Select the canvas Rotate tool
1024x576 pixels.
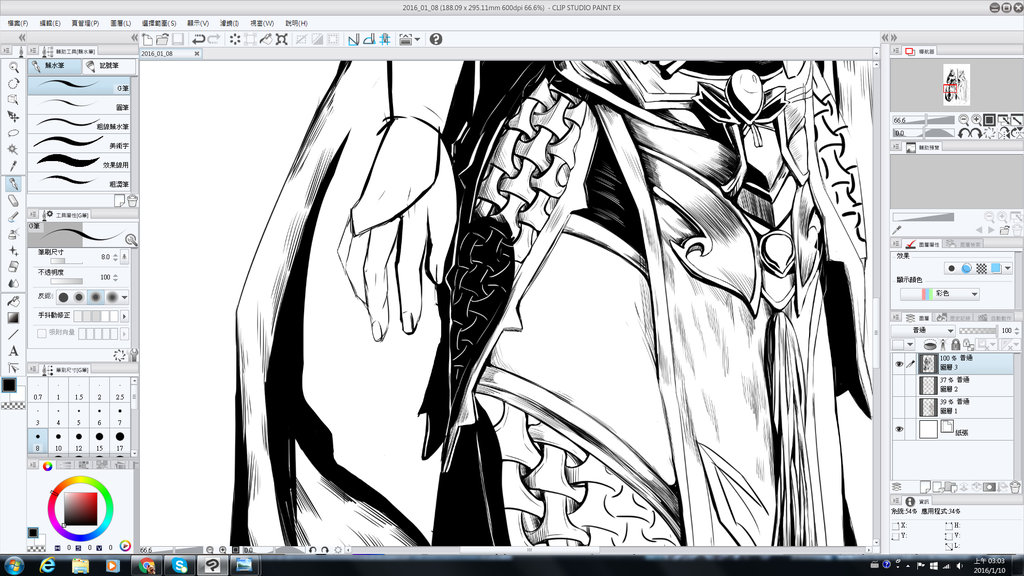pos(13,84)
